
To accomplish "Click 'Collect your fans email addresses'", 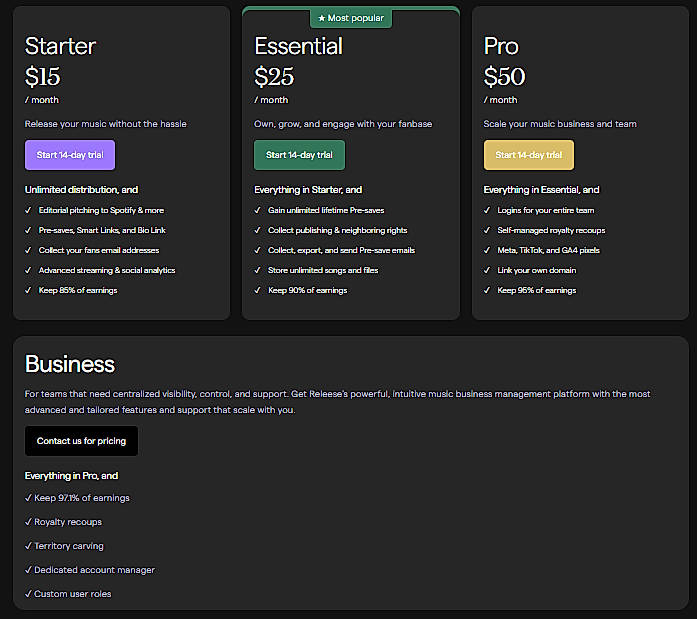I will pos(99,250).
